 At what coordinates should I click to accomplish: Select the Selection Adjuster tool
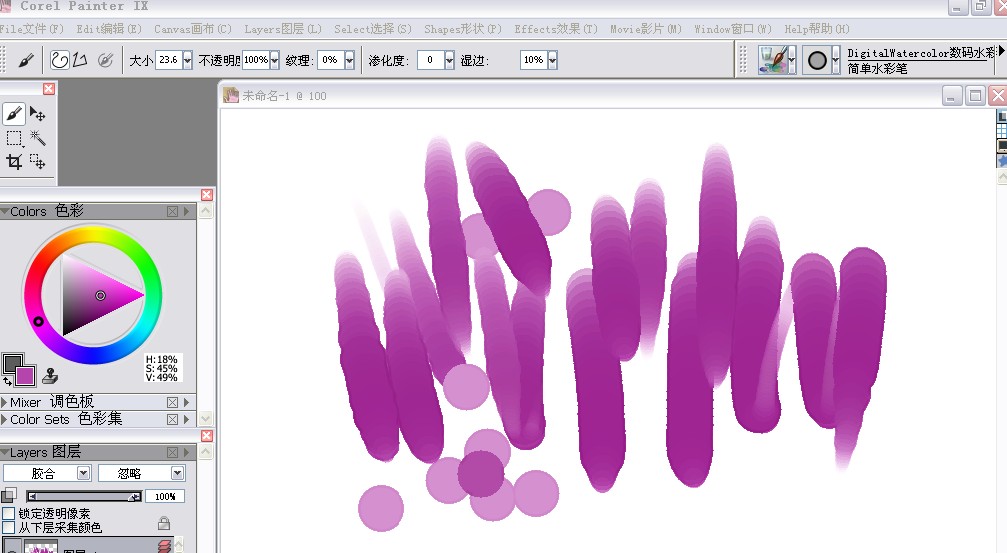(x=38, y=161)
